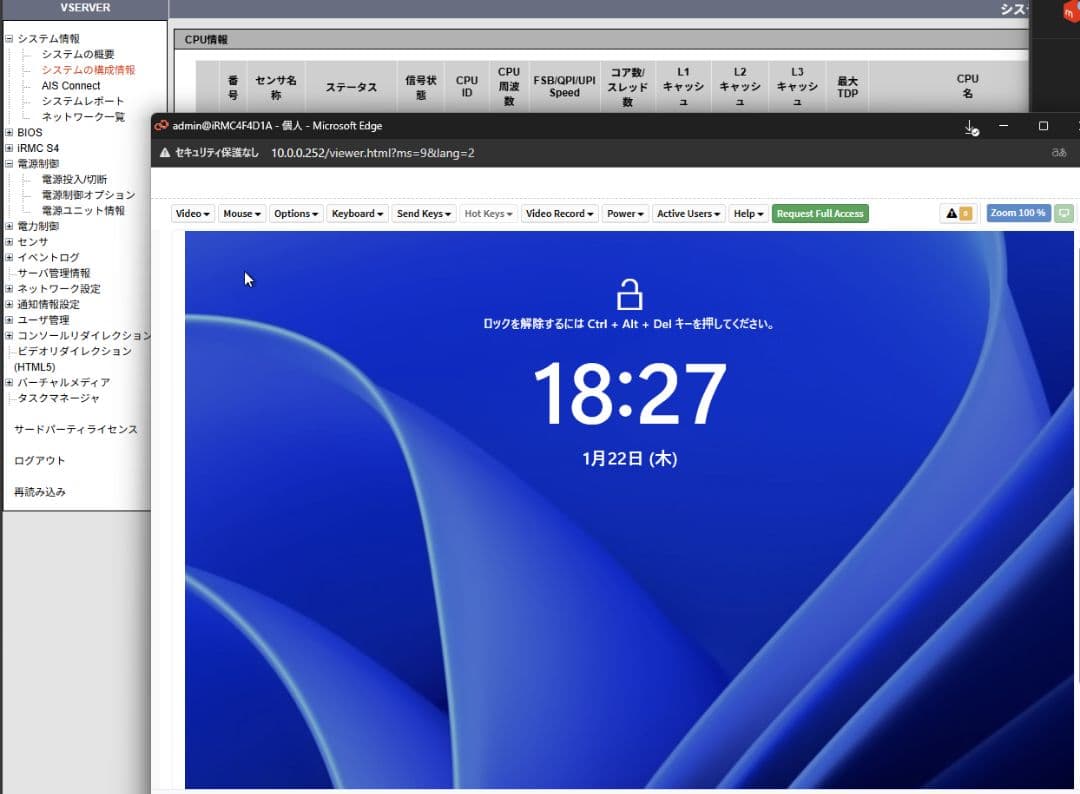Expand the iRMC S4 section
The height and width of the screenshot is (794, 1080).
click(x=8, y=147)
